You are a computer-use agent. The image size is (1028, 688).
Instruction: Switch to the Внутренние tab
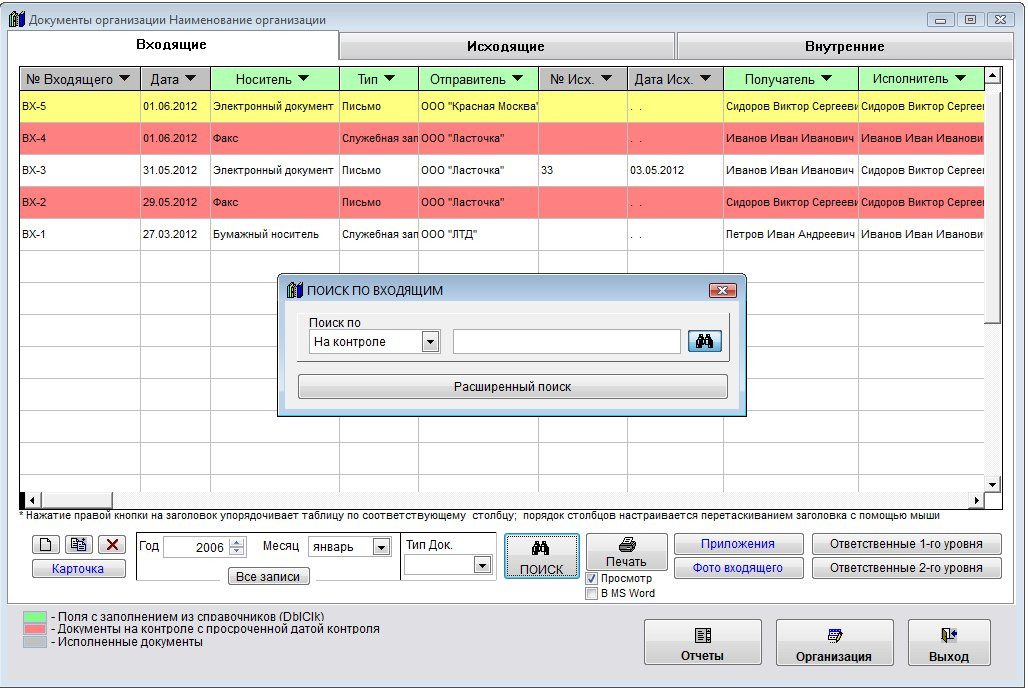point(844,46)
